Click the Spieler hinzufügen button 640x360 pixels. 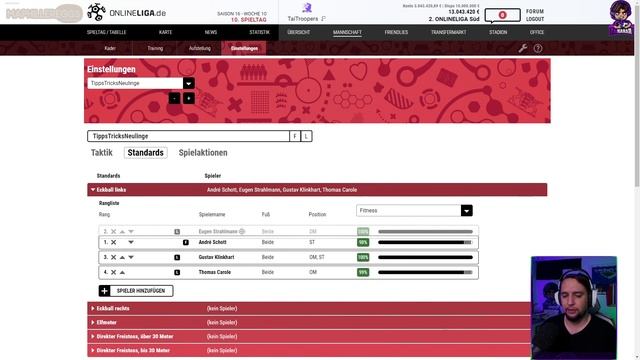pos(136,291)
